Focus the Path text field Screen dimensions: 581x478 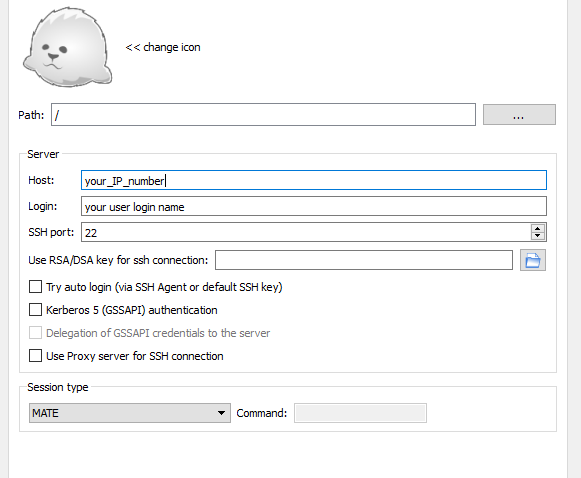263,115
